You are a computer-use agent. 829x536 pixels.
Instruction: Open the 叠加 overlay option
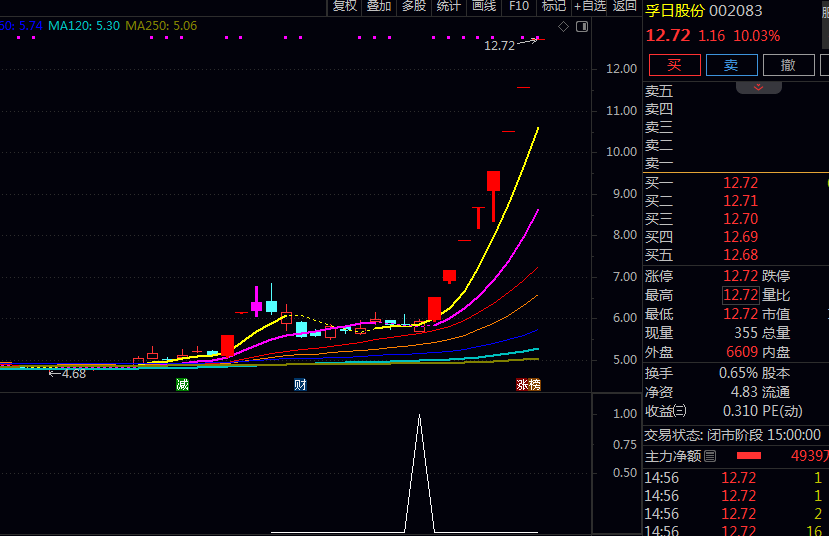coord(379,7)
